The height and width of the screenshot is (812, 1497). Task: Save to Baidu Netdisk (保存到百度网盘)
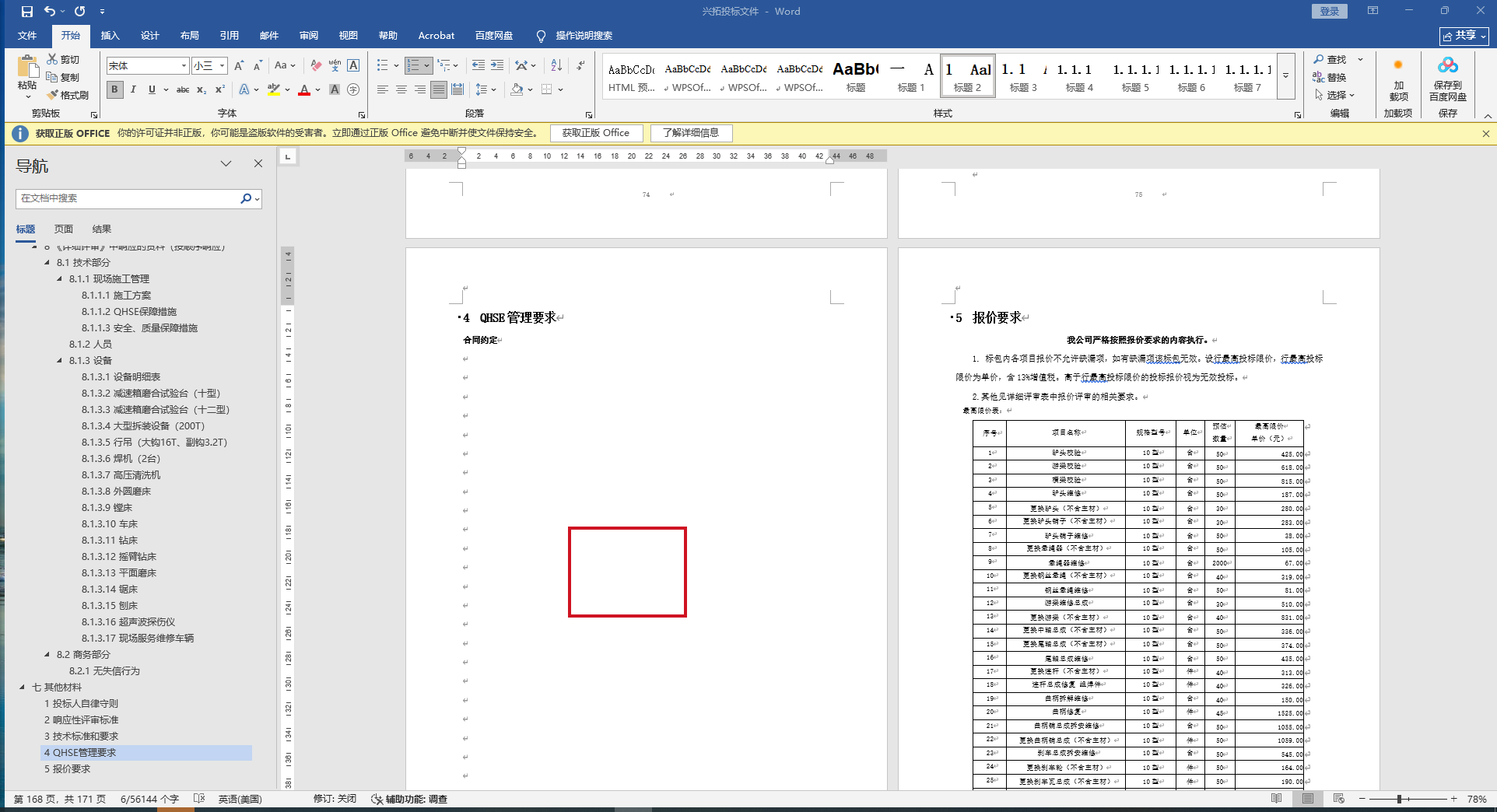[1448, 80]
